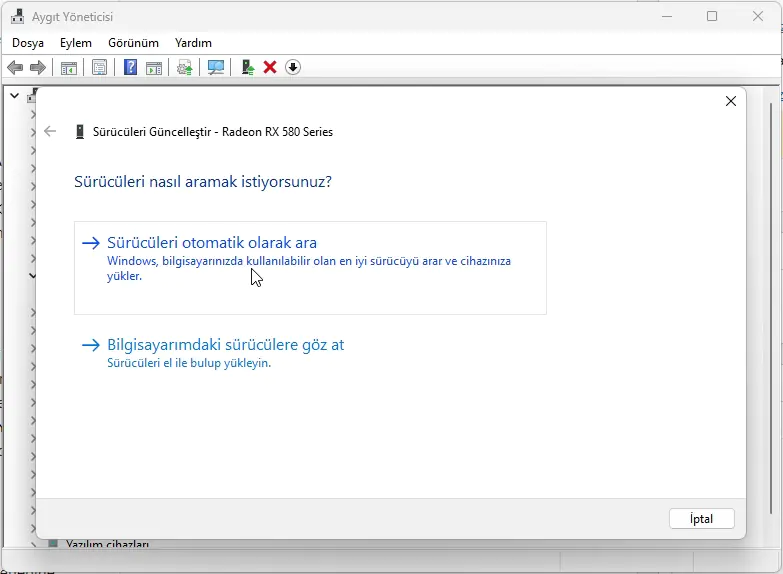Click the blue question mark Help icon

[130, 67]
